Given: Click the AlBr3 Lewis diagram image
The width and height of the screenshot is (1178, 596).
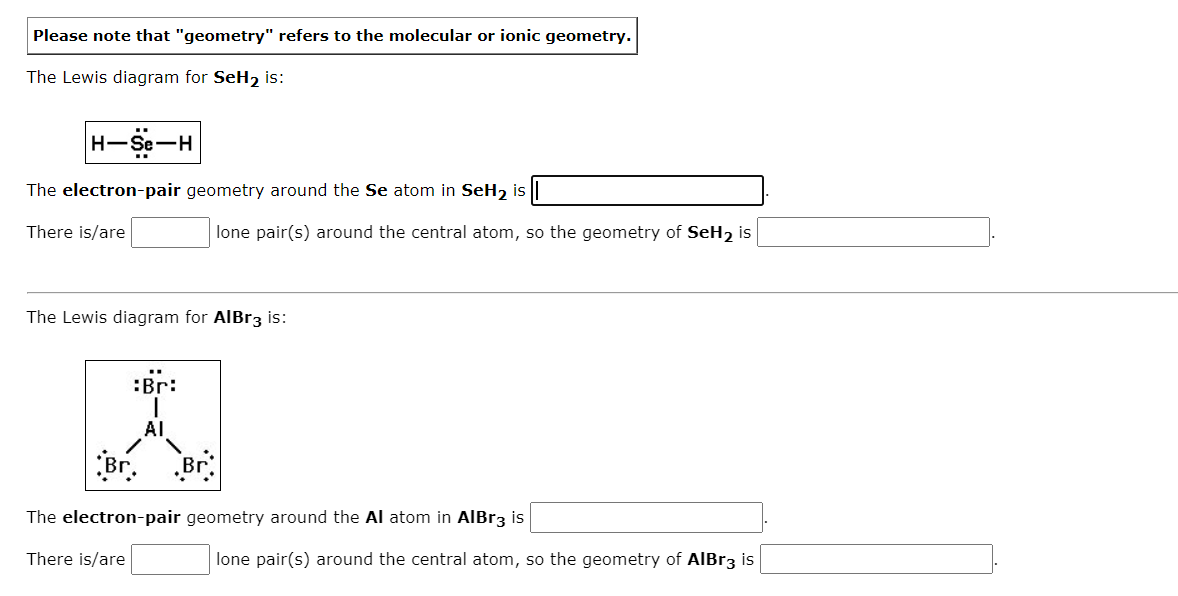Looking at the screenshot, I should [x=153, y=425].
